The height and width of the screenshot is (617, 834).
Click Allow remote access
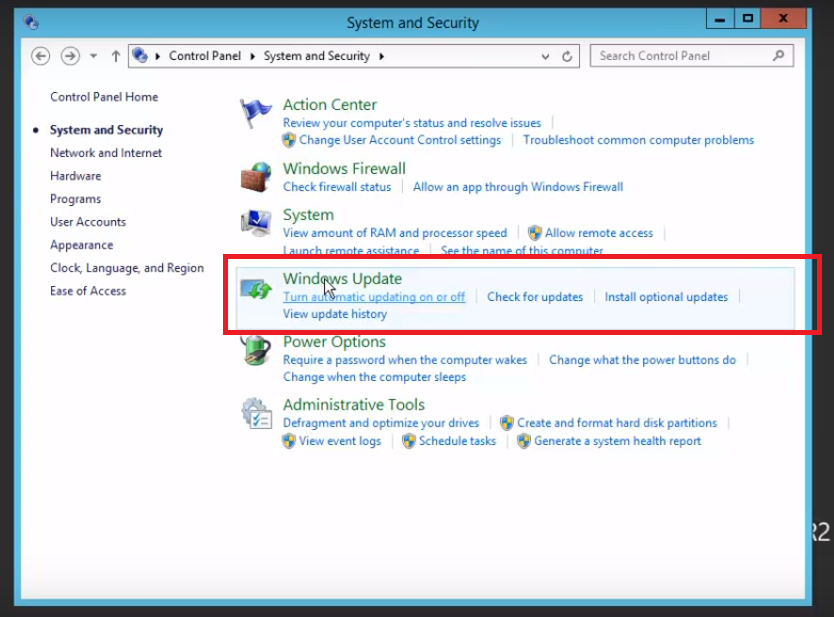(599, 233)
